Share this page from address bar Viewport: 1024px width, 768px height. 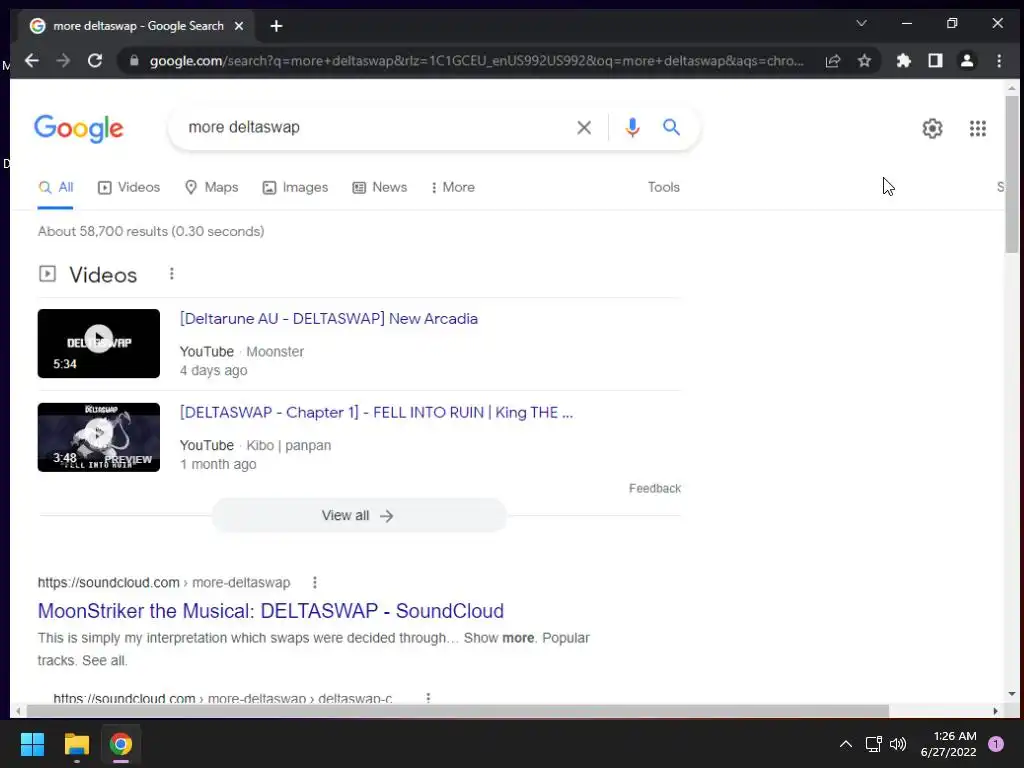tap(833, 61)
